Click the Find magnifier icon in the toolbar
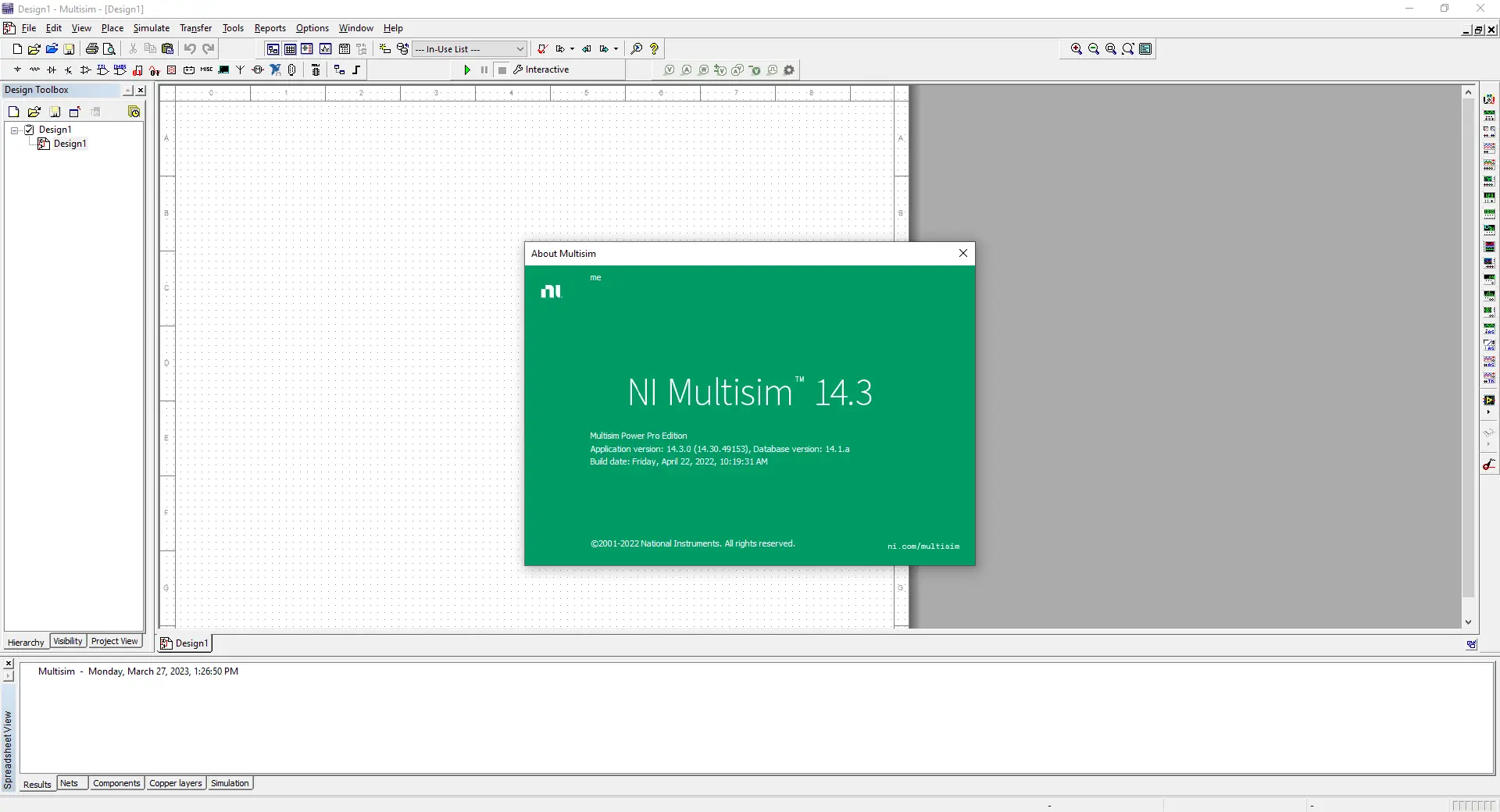The image size is (1500, 812). click(x=637, y=48)
